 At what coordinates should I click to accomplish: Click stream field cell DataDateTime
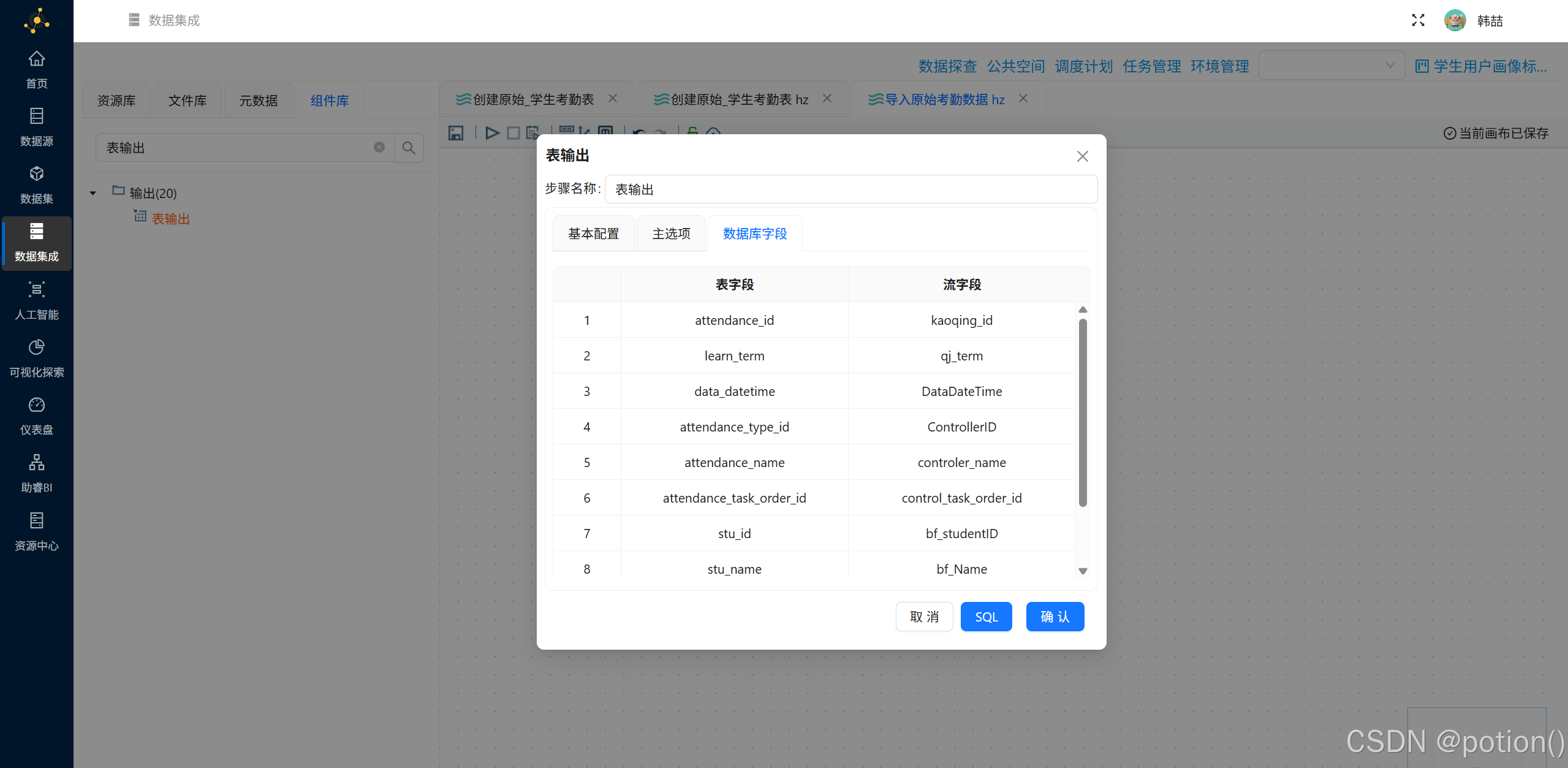pos(961,391)
